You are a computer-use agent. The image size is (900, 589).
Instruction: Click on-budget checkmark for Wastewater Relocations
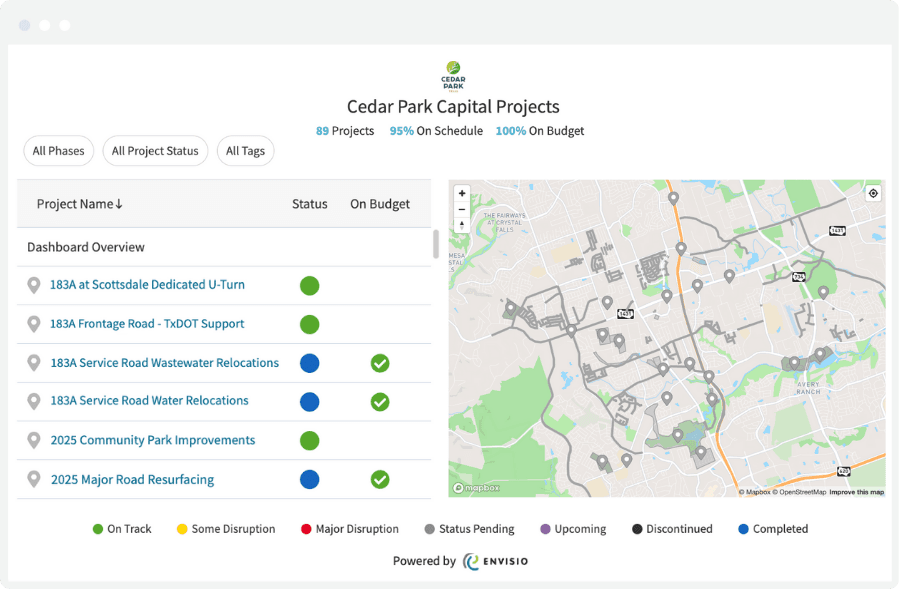point(380,363)
